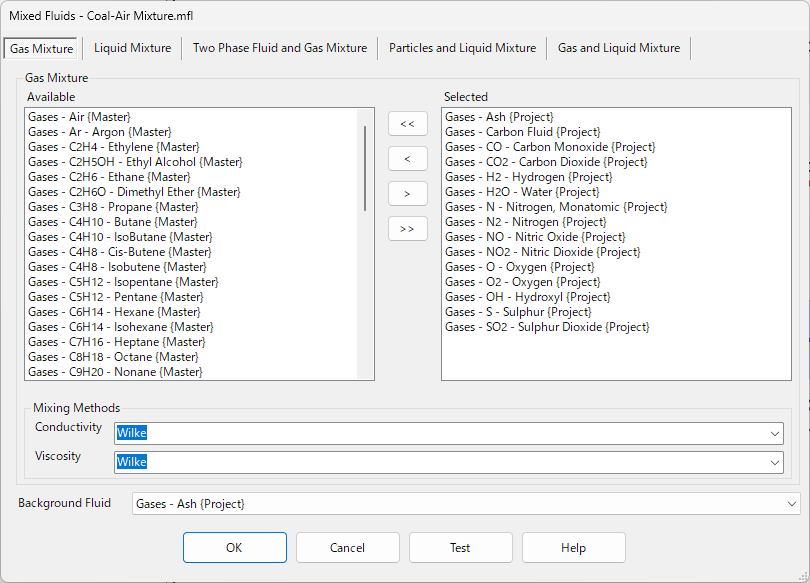Switch to the Liquid Mixture tab

coord(132,47)
